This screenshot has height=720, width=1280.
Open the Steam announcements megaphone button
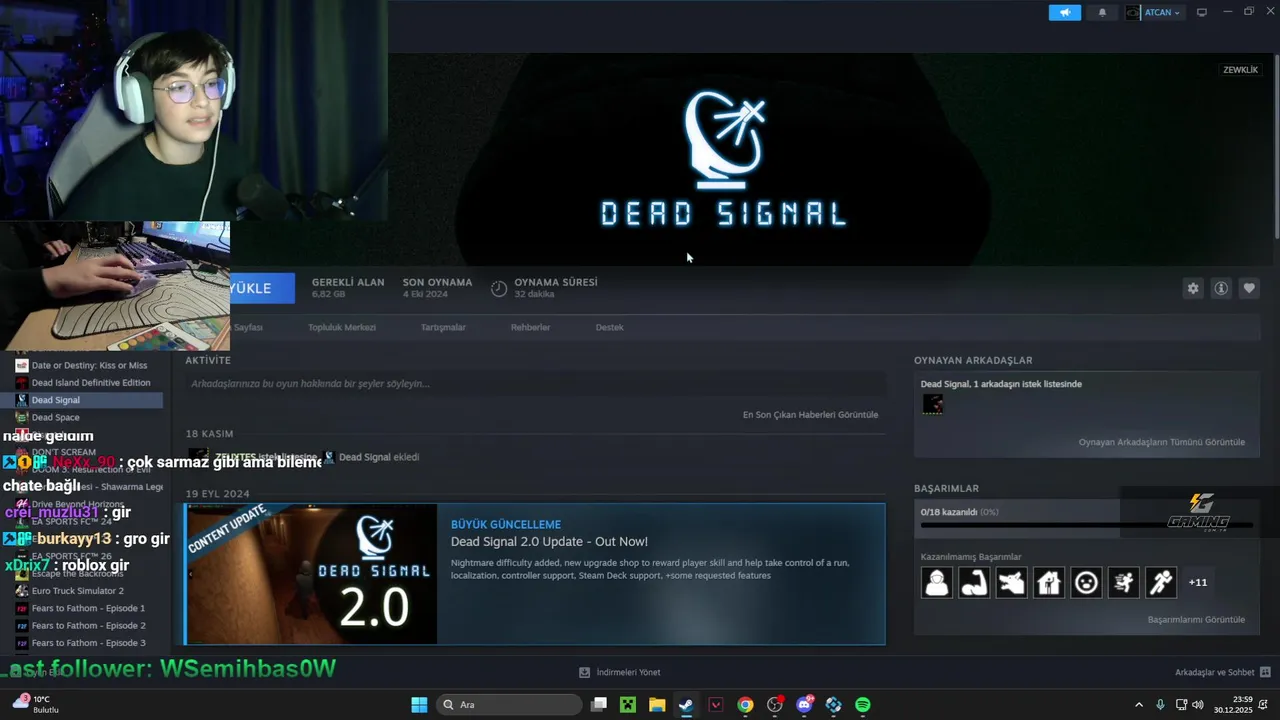1065,12
